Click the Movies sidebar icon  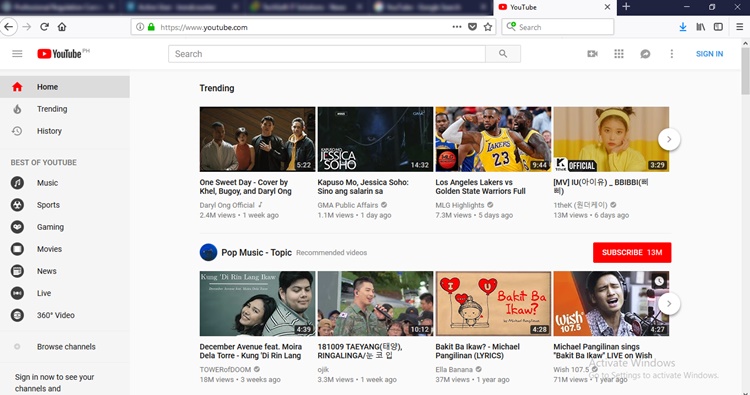click(x=17, y=249)
